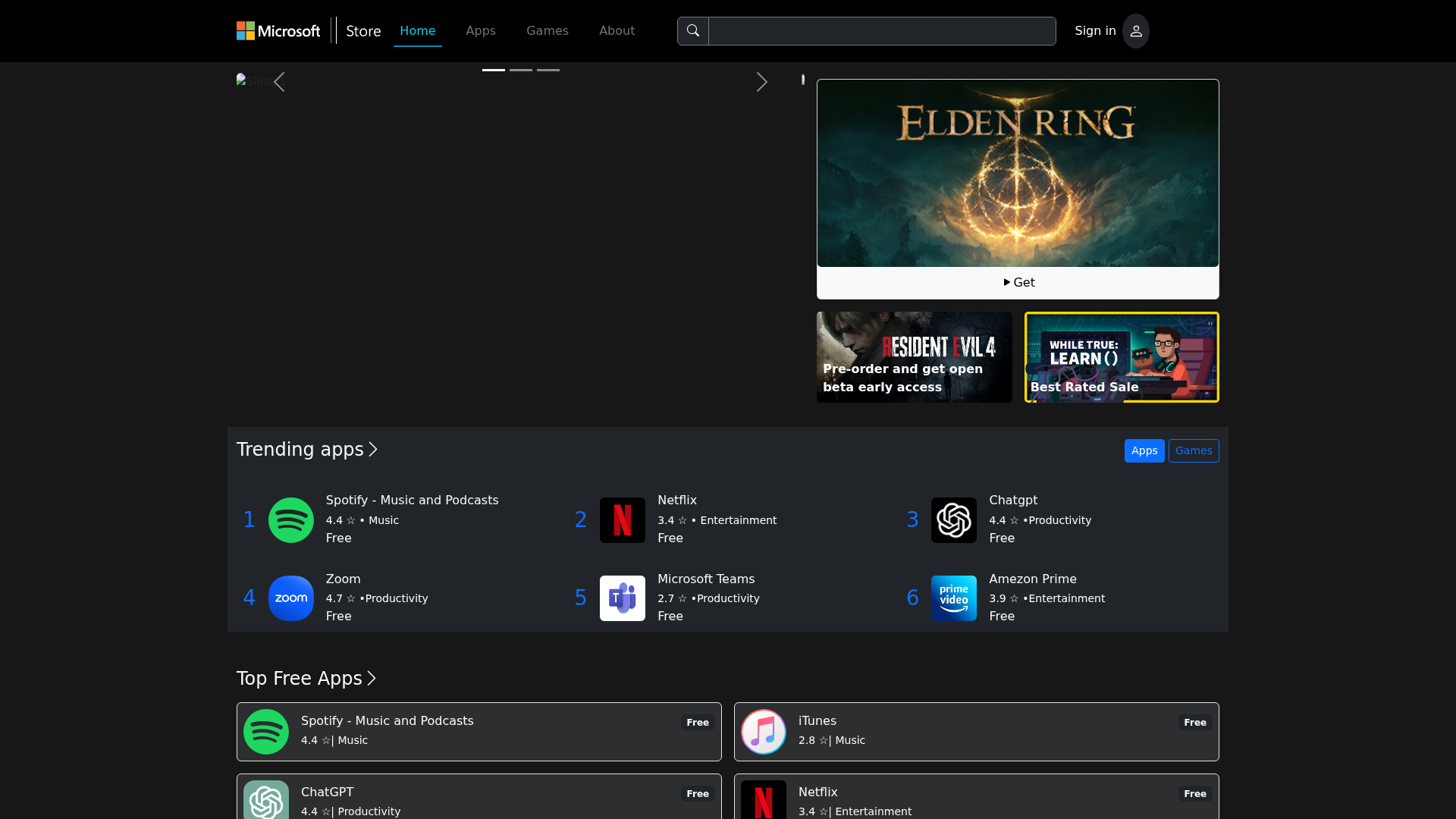This screenshot has height=819, width=1456.
Task: Click rank number 6 in Trending
Action: click(913, 598)
